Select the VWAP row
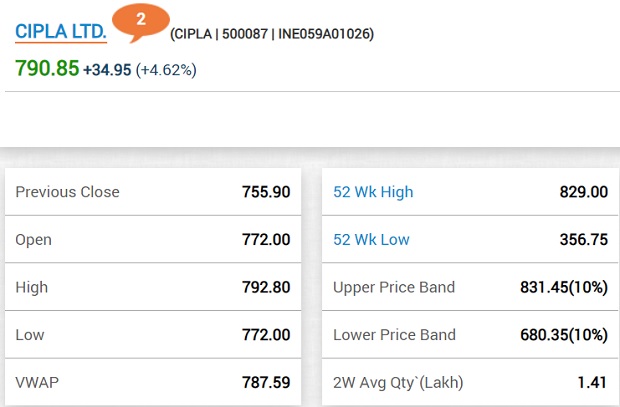 pos(153,382)
